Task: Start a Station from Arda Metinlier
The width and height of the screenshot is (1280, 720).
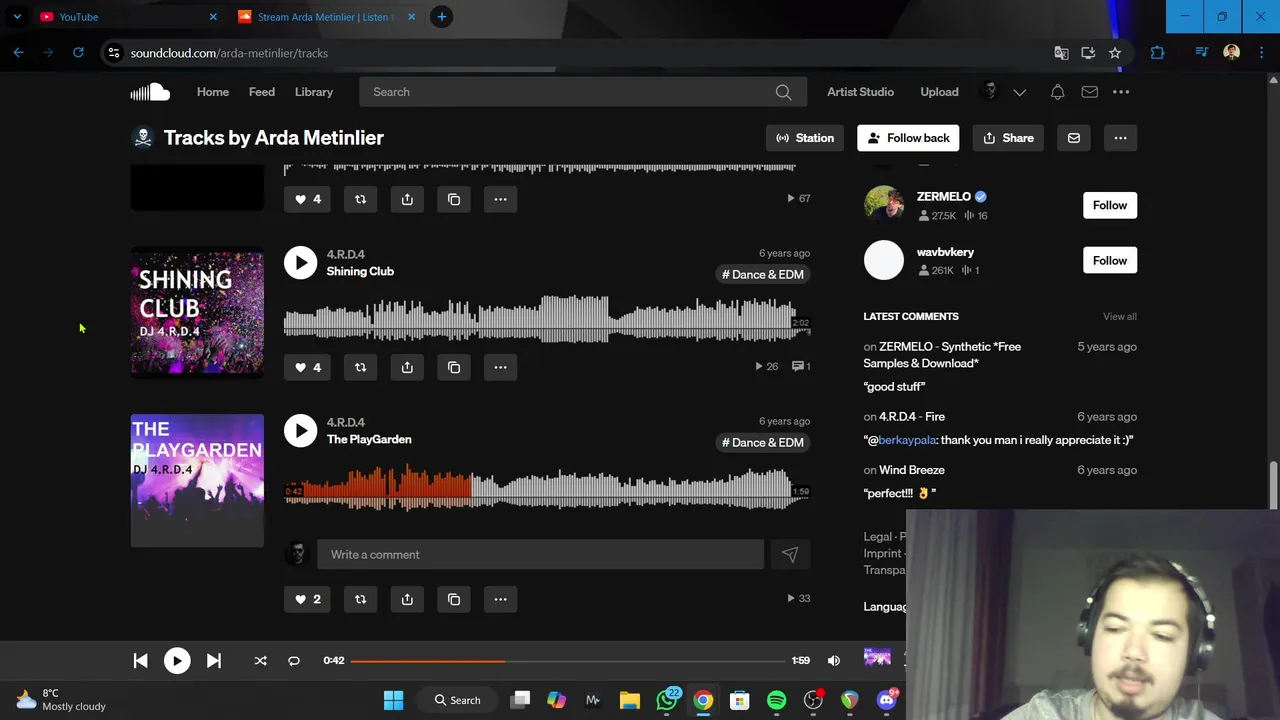Action: tap(805, 138)
